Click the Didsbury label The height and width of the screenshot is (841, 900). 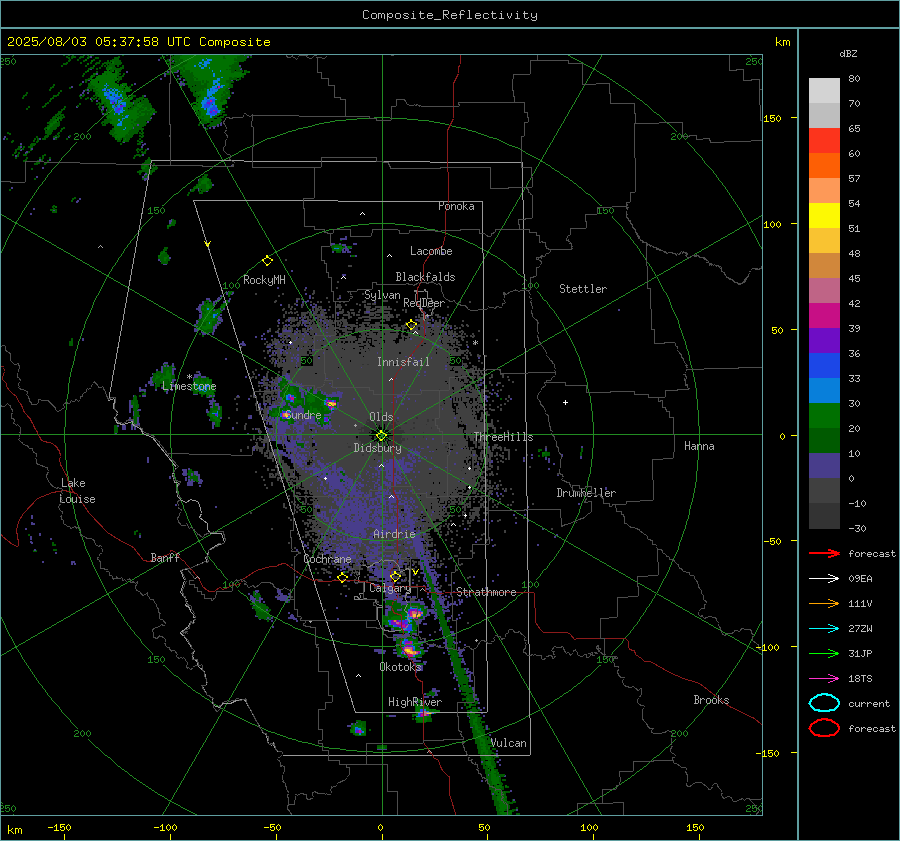(377, 448)
